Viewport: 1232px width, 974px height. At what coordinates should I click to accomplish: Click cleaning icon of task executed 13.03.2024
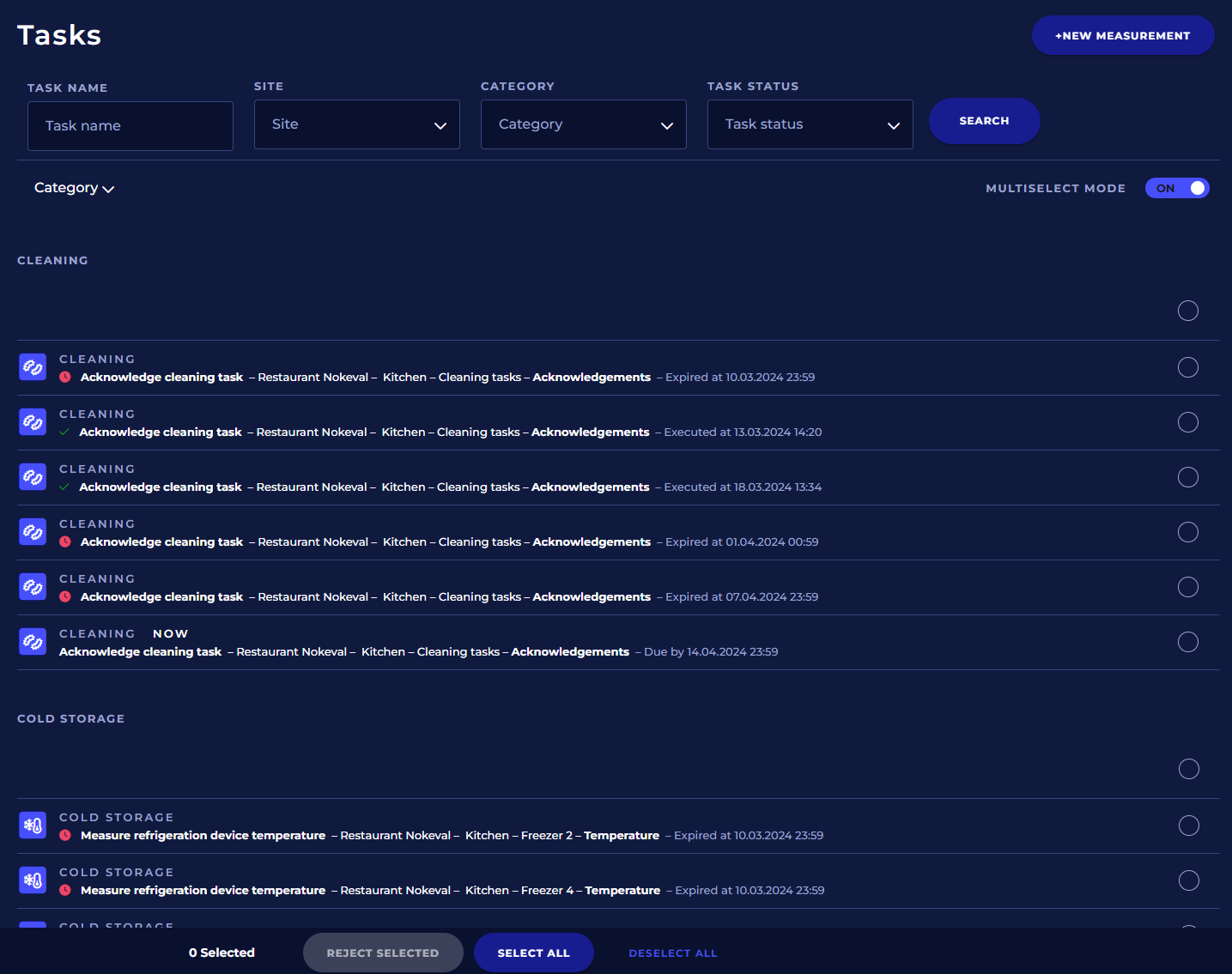(x=33, y=422)
